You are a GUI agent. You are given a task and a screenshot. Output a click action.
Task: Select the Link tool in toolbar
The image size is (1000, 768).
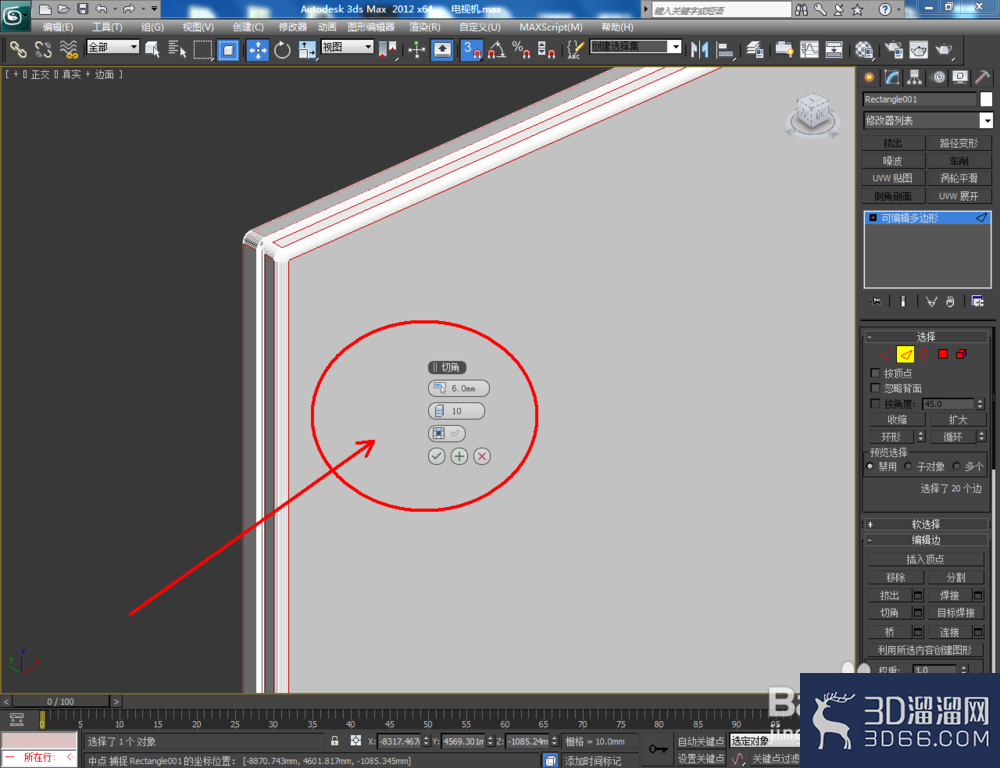(x=18, y=49)
